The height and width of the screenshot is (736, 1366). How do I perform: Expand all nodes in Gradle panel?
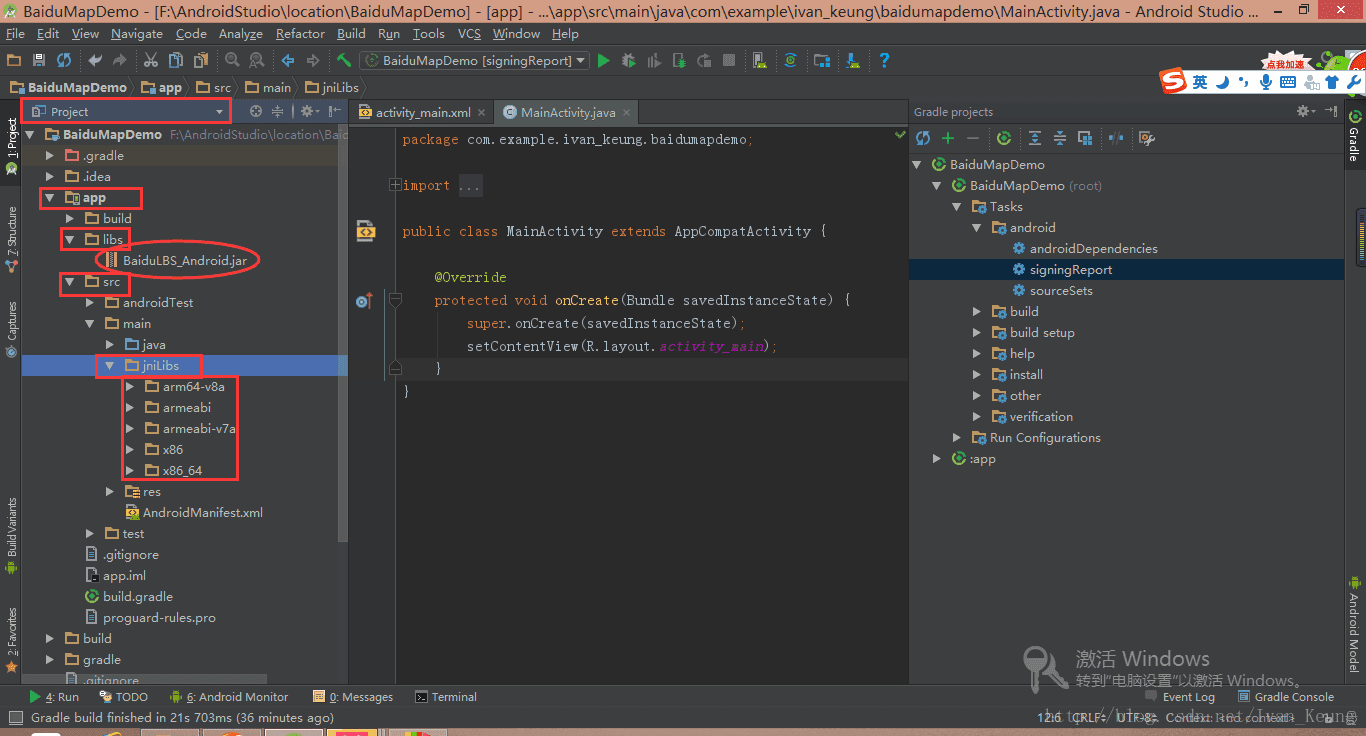click(1035, 138)
